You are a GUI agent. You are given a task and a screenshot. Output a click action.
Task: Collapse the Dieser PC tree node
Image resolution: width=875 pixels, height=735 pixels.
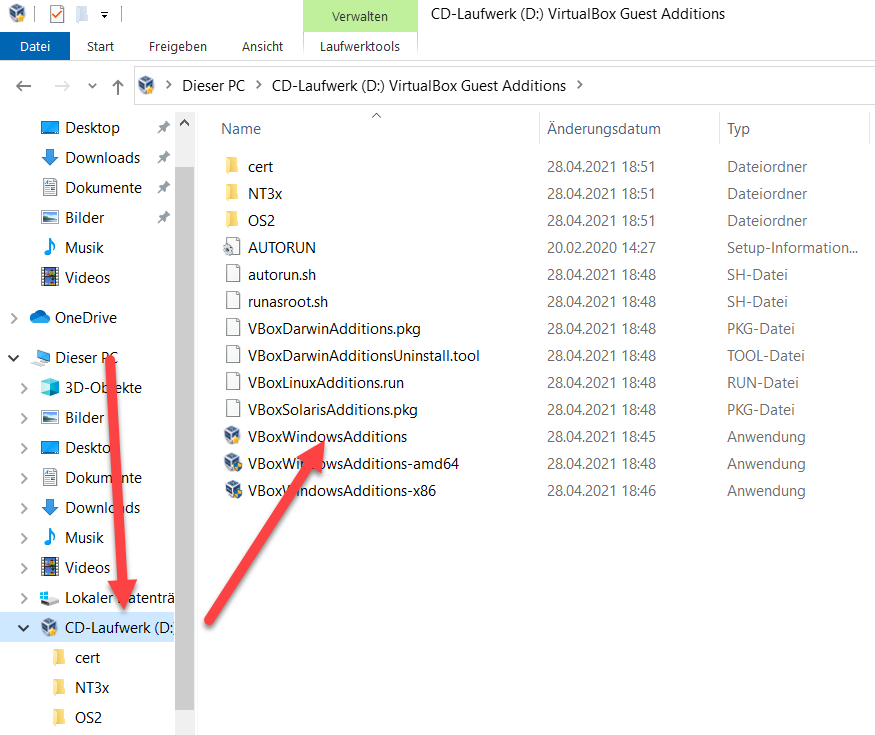13,358
